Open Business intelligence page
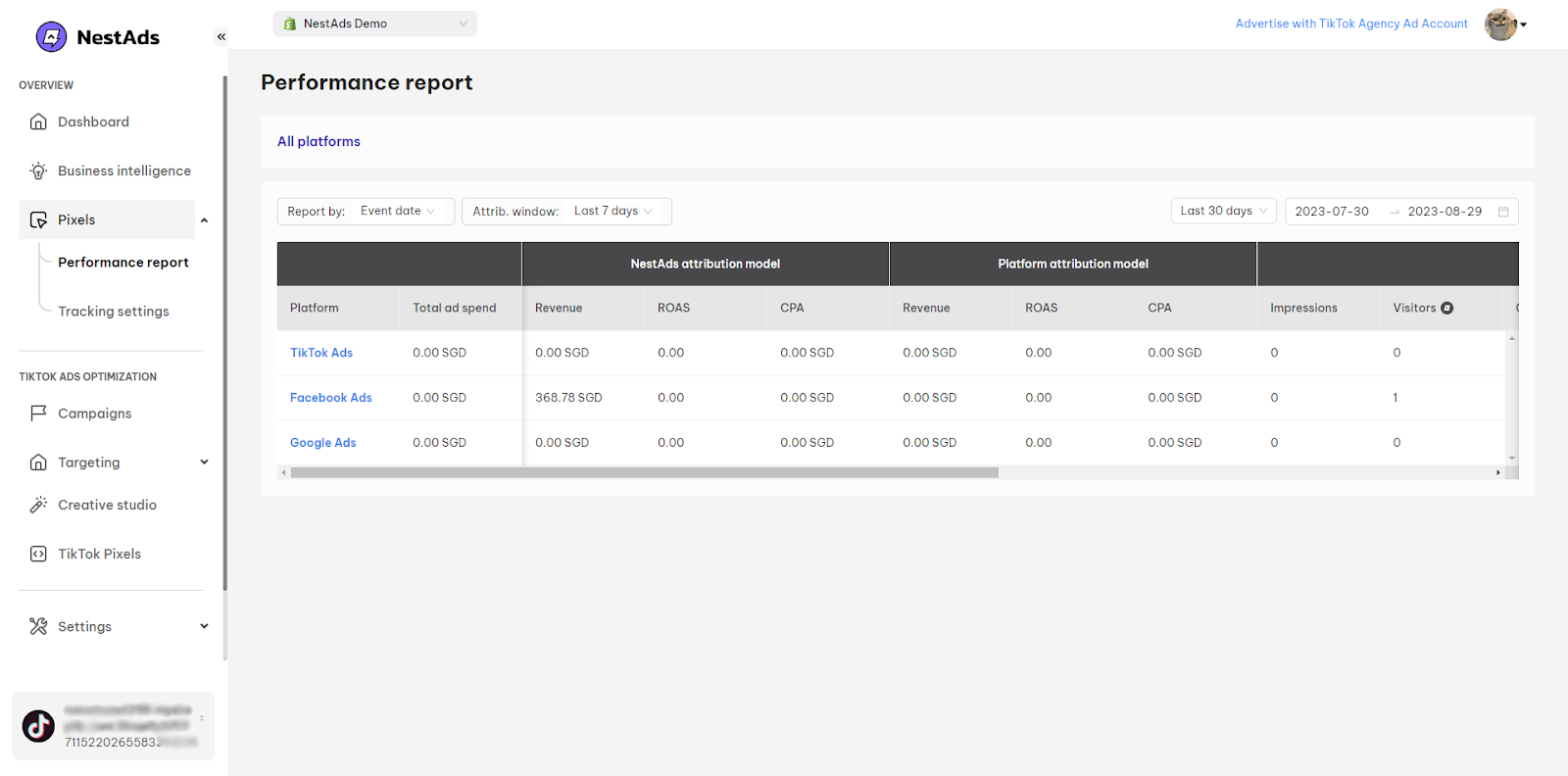The height and width of the screenshot is (776, 1568). [124, 170]
